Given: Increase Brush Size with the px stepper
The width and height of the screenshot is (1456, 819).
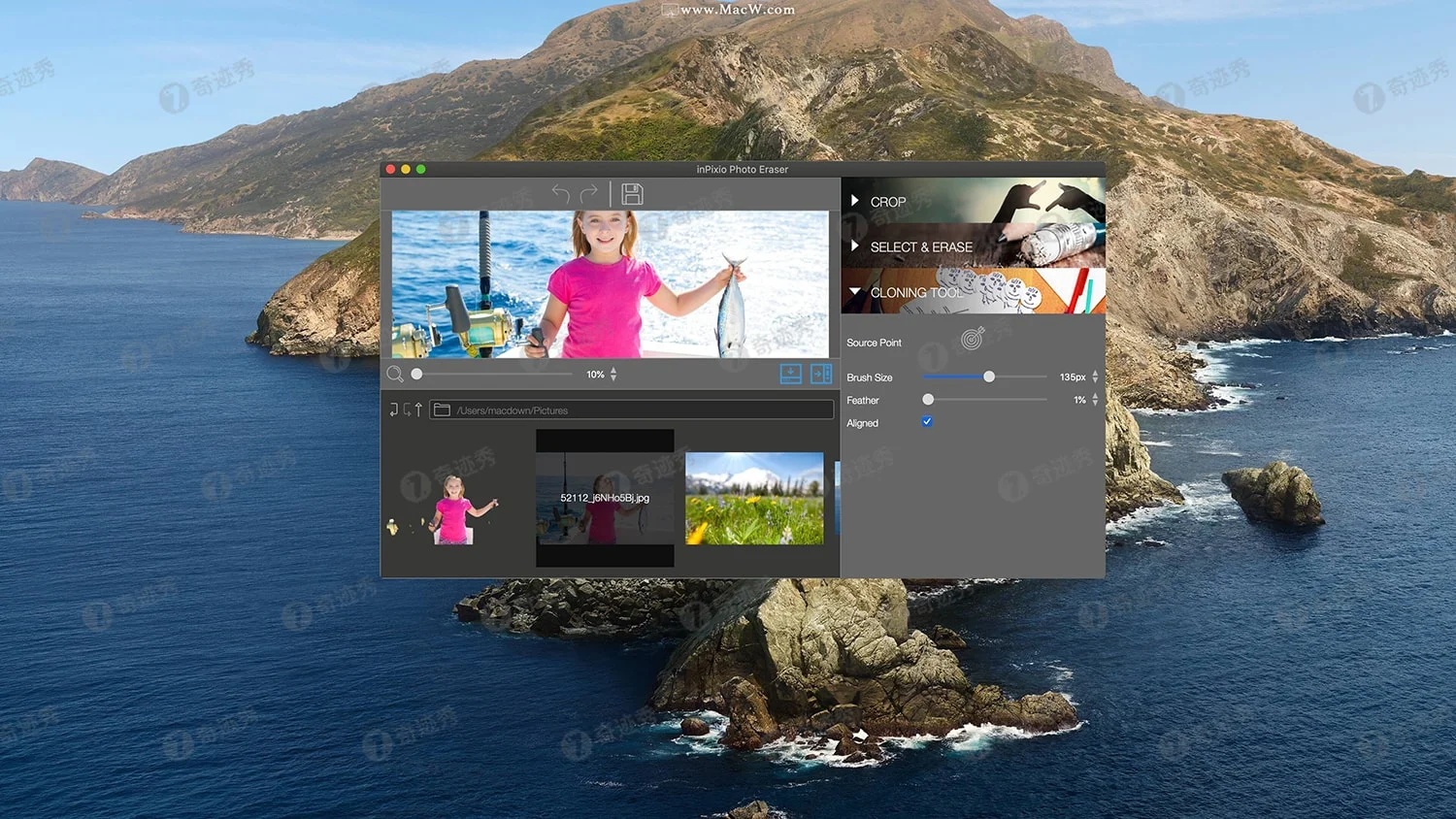Looking at the screenshot, I should pos(1094,374).
